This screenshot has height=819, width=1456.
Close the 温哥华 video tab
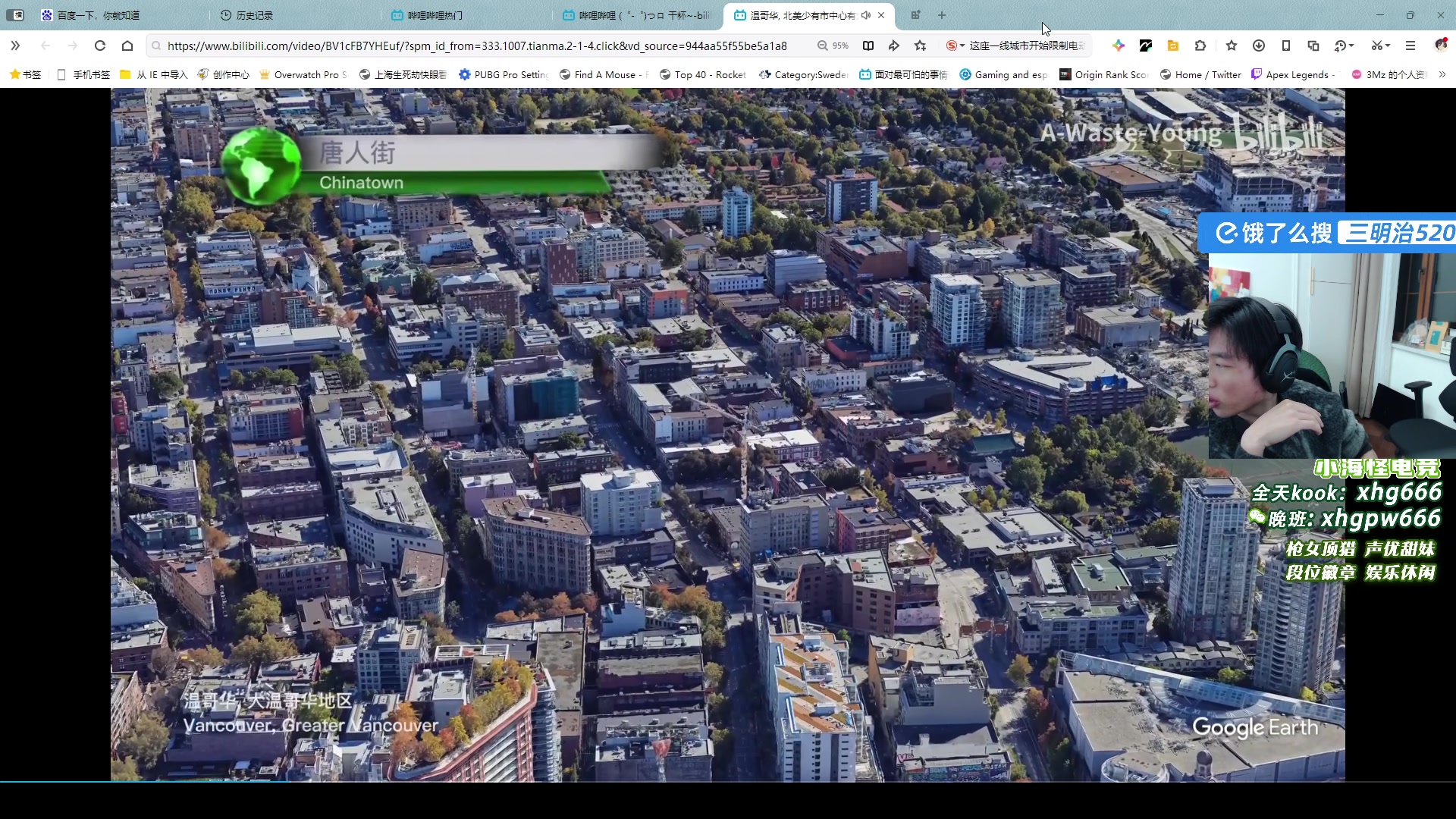[881, 15]
